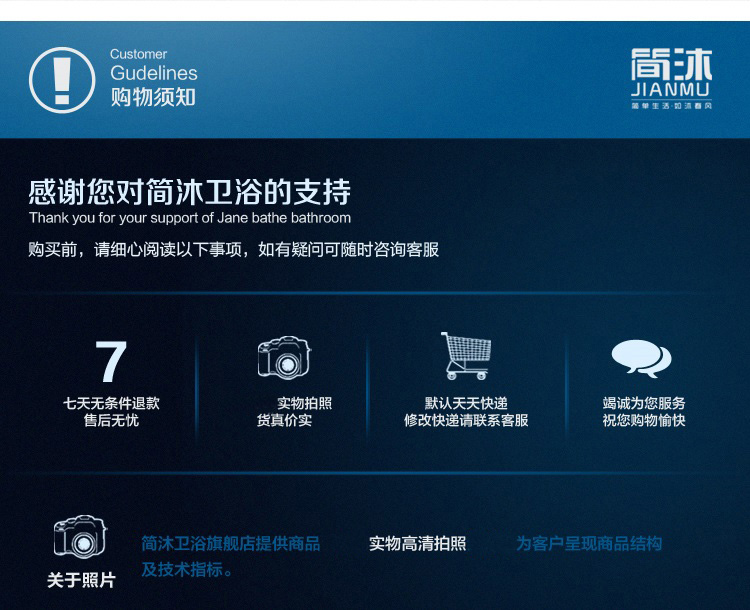Viewport: 750px width, 610px height.
Task: Click the exclamation mark circle icon
Action: (62, 80)
